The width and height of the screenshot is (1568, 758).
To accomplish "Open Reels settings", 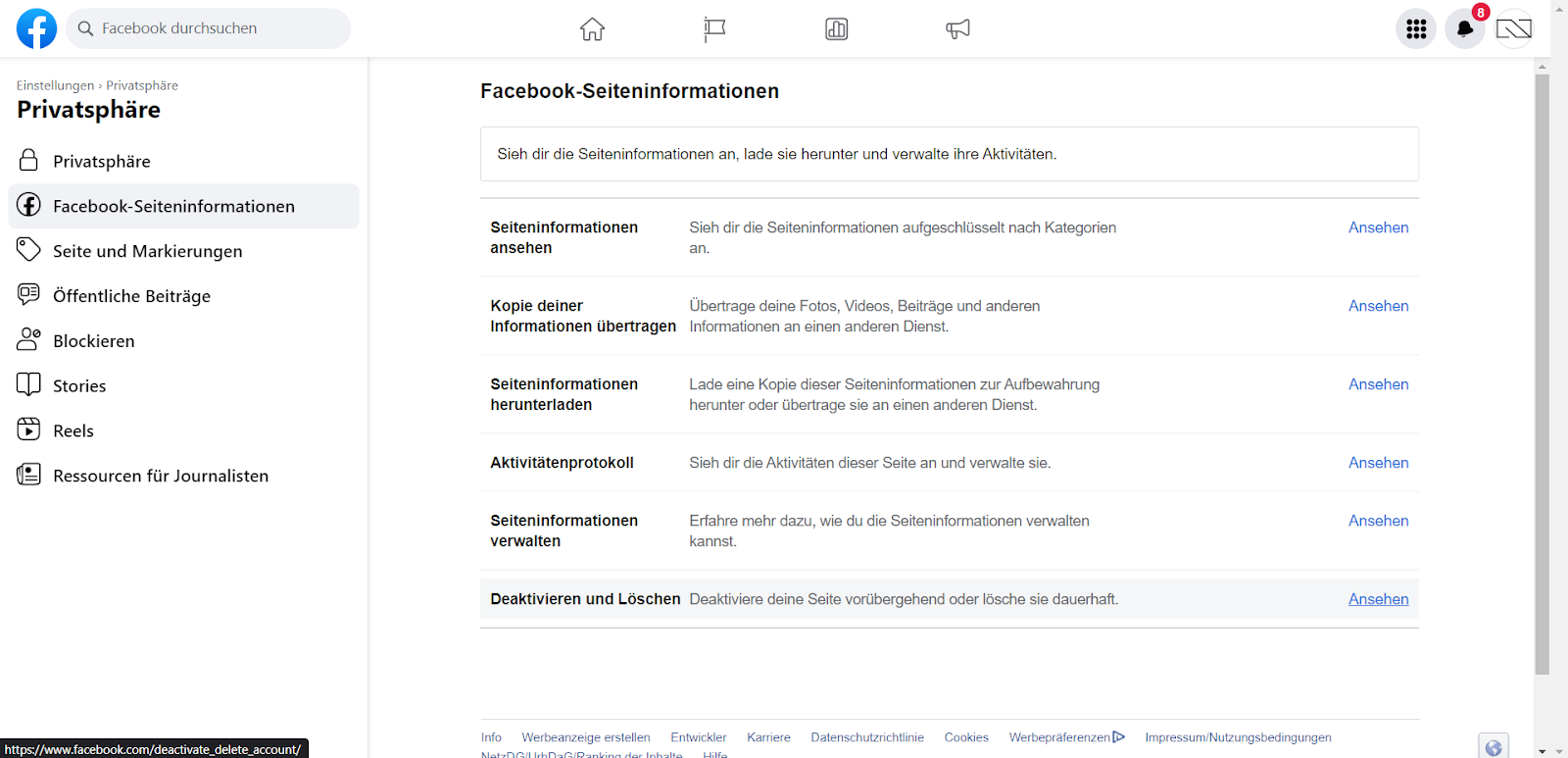I will click(x=184, y=430).
